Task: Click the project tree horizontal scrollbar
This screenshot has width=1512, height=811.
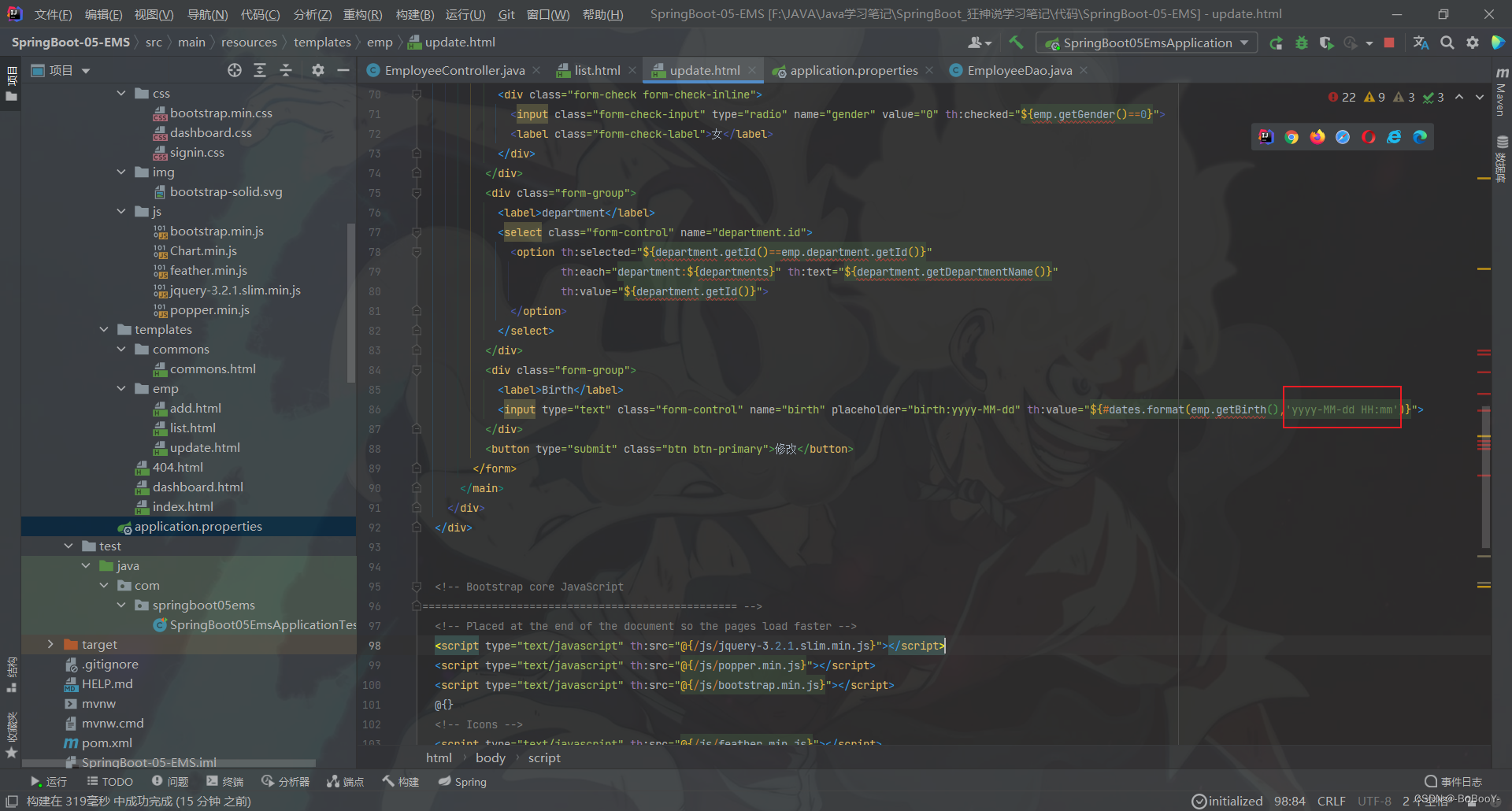Action: (x=169, y=764)
